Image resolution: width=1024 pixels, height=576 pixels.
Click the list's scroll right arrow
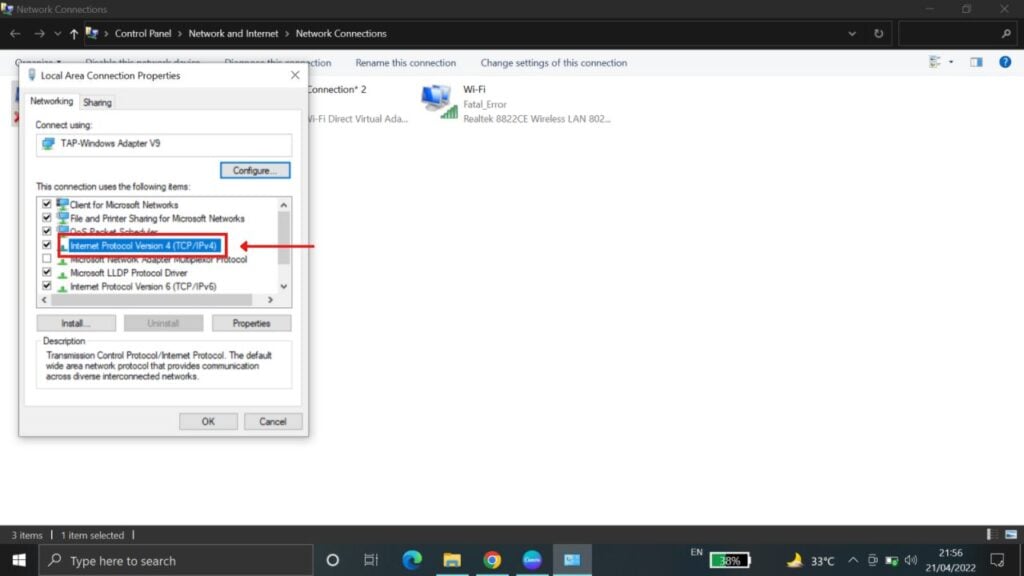(270, 300)
